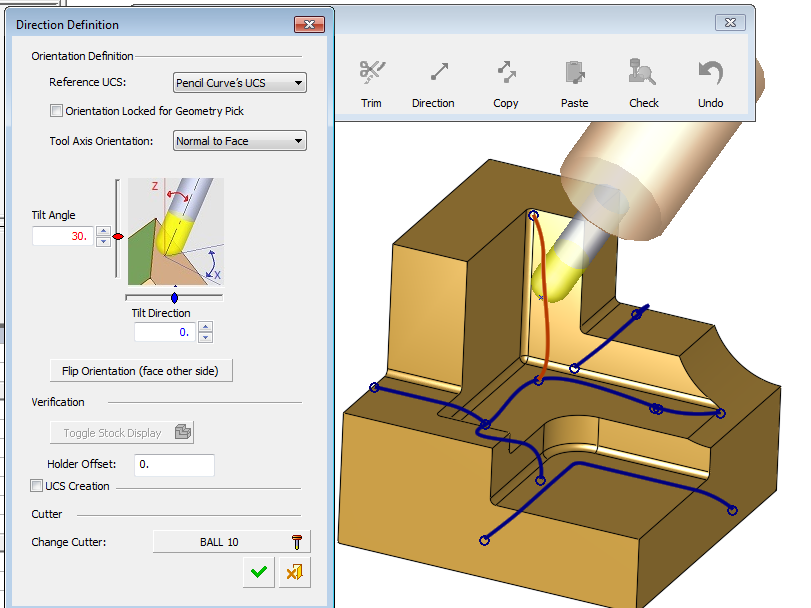This screenshot has width=811, height=608.
Task: Click the Paste icon in toolbar
Action: click(574, 74)
